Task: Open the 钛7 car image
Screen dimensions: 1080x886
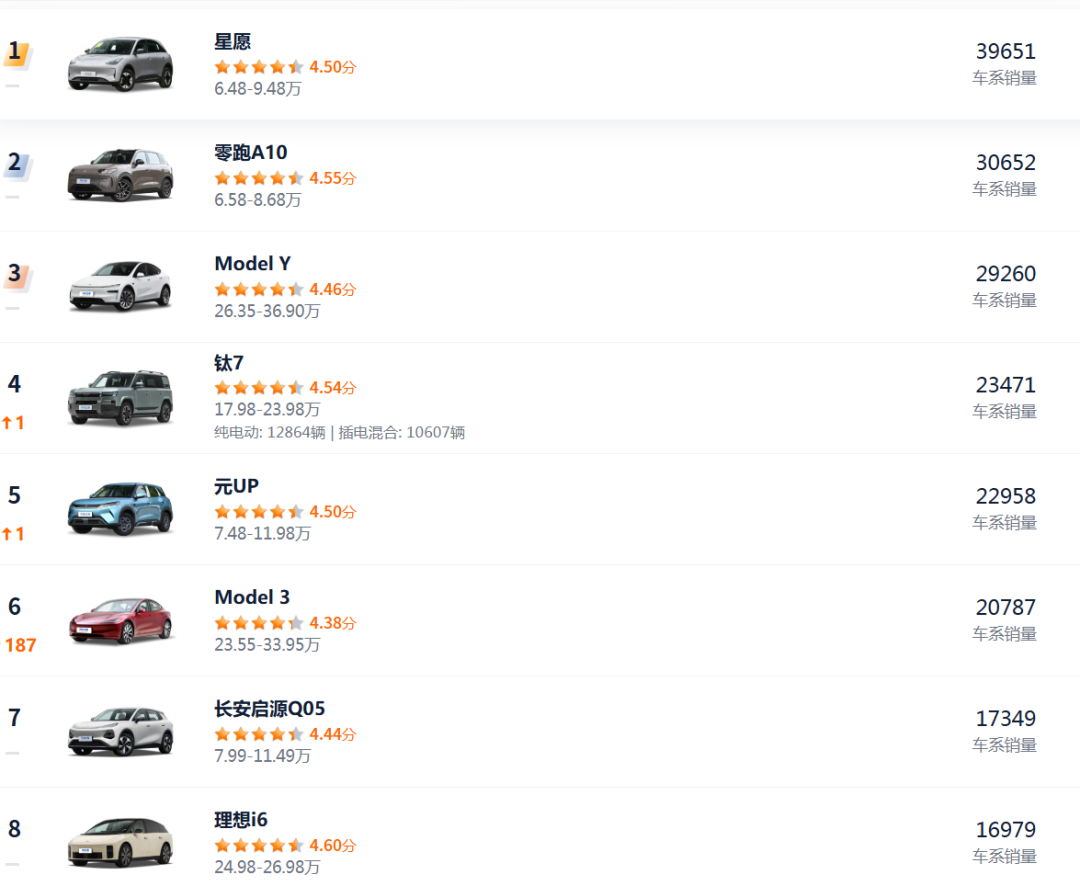Action: (121, 398)
